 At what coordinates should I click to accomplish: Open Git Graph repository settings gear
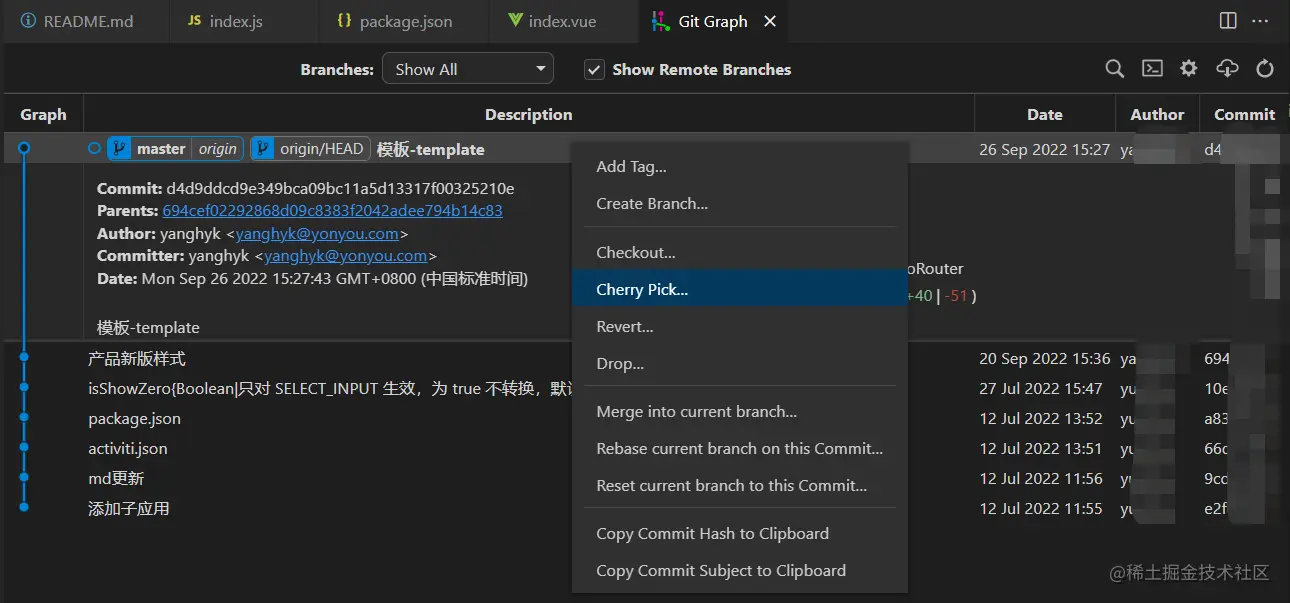coord(1188,69)
